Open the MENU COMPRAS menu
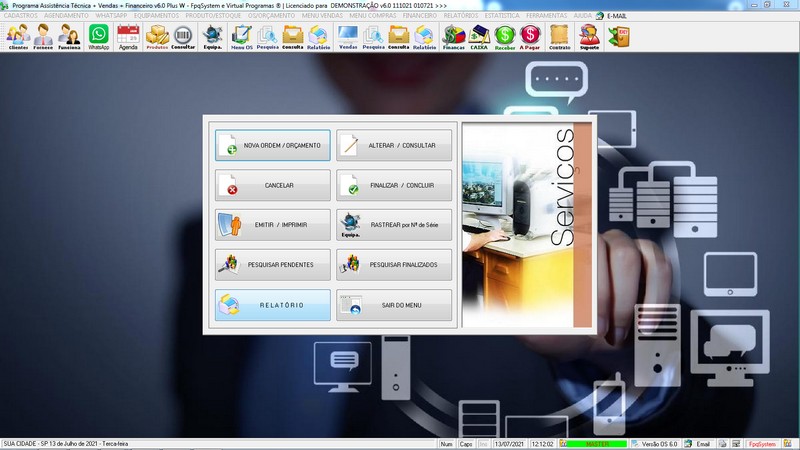Image resolution: width=800 pixels, height=450 pixels. (x=373, y=16)
